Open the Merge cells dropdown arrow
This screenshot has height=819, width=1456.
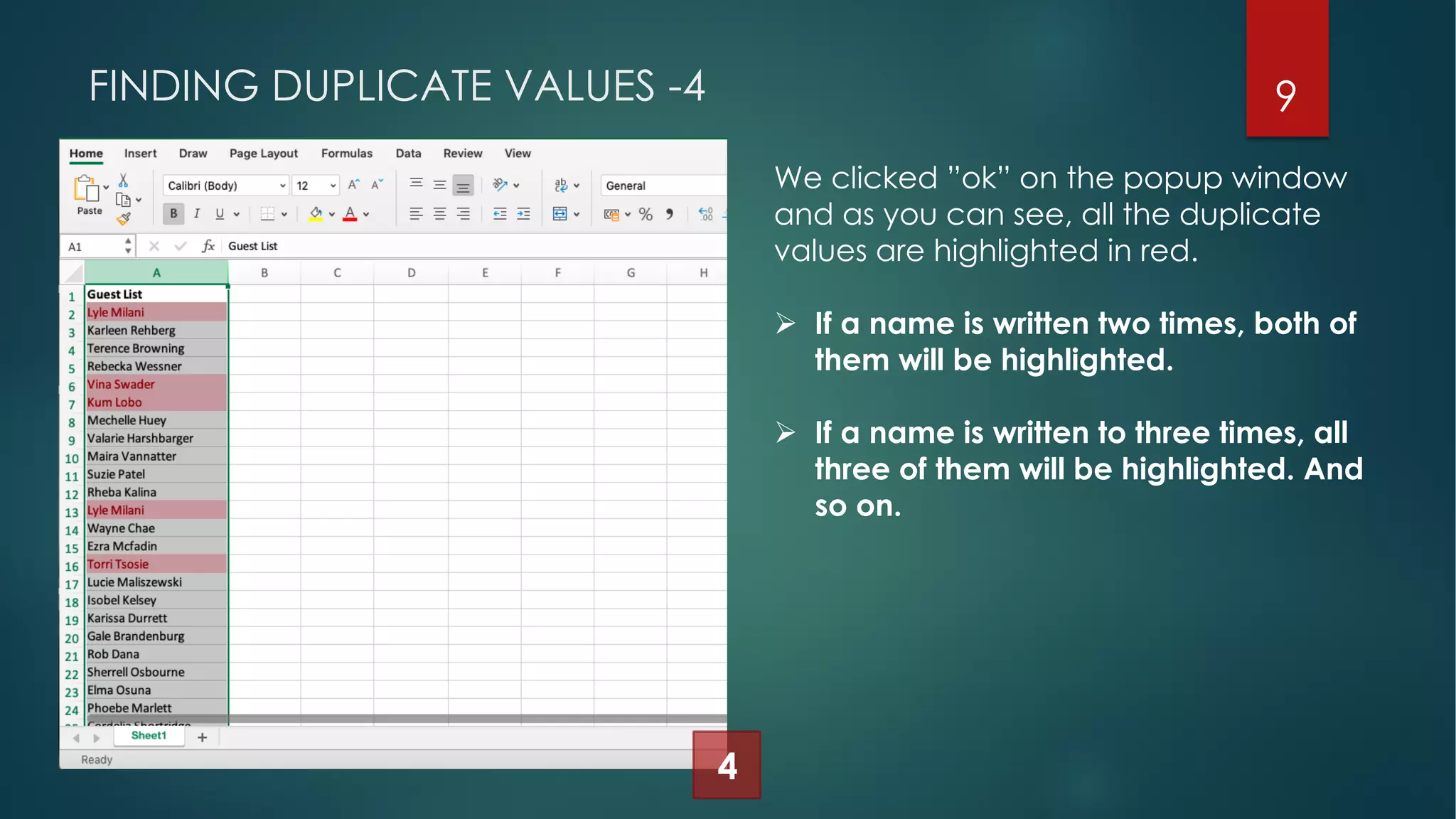[x=577, y=214]
